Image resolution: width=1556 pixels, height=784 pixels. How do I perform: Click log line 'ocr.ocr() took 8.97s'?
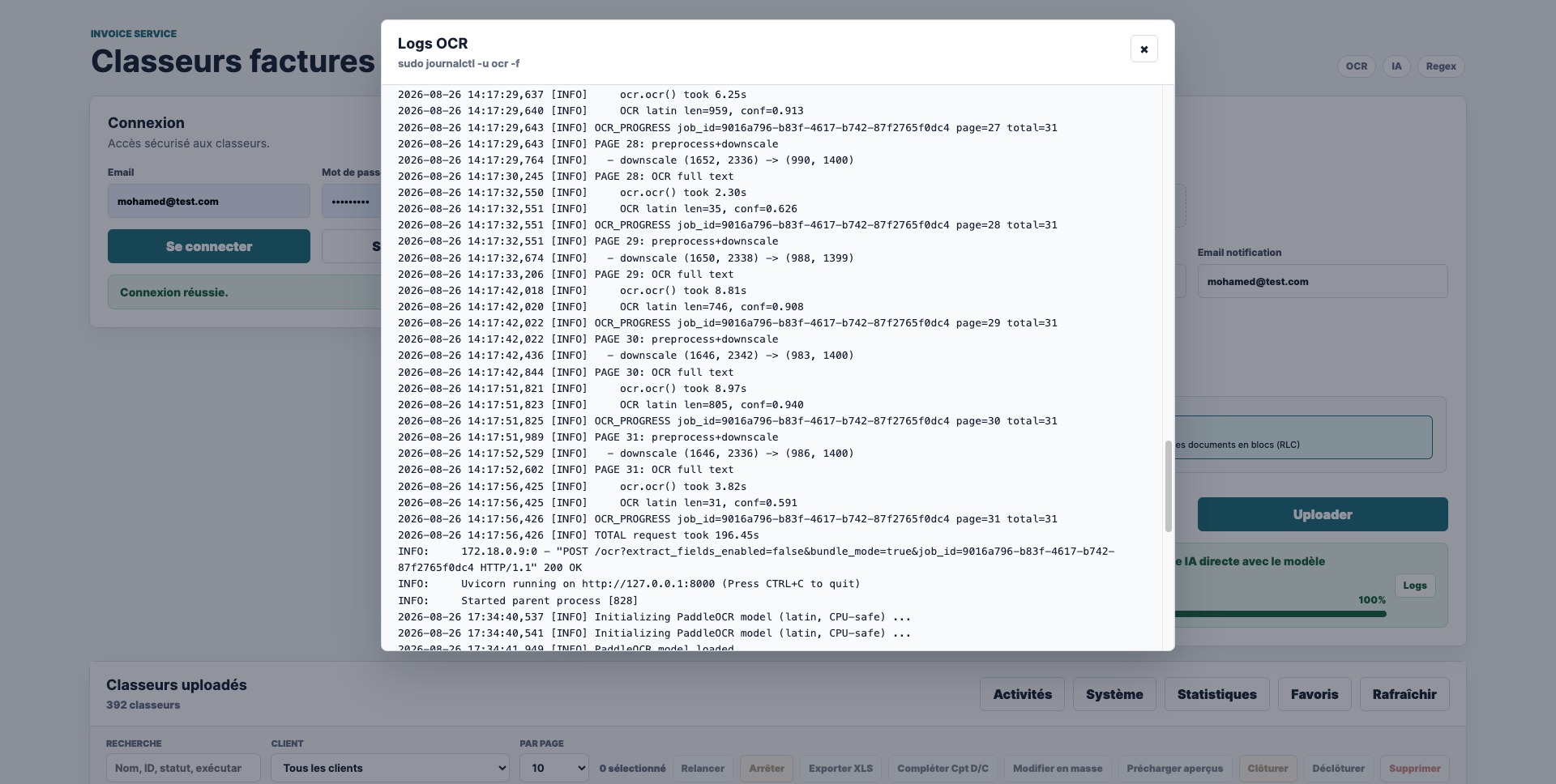tap(572, 389)
